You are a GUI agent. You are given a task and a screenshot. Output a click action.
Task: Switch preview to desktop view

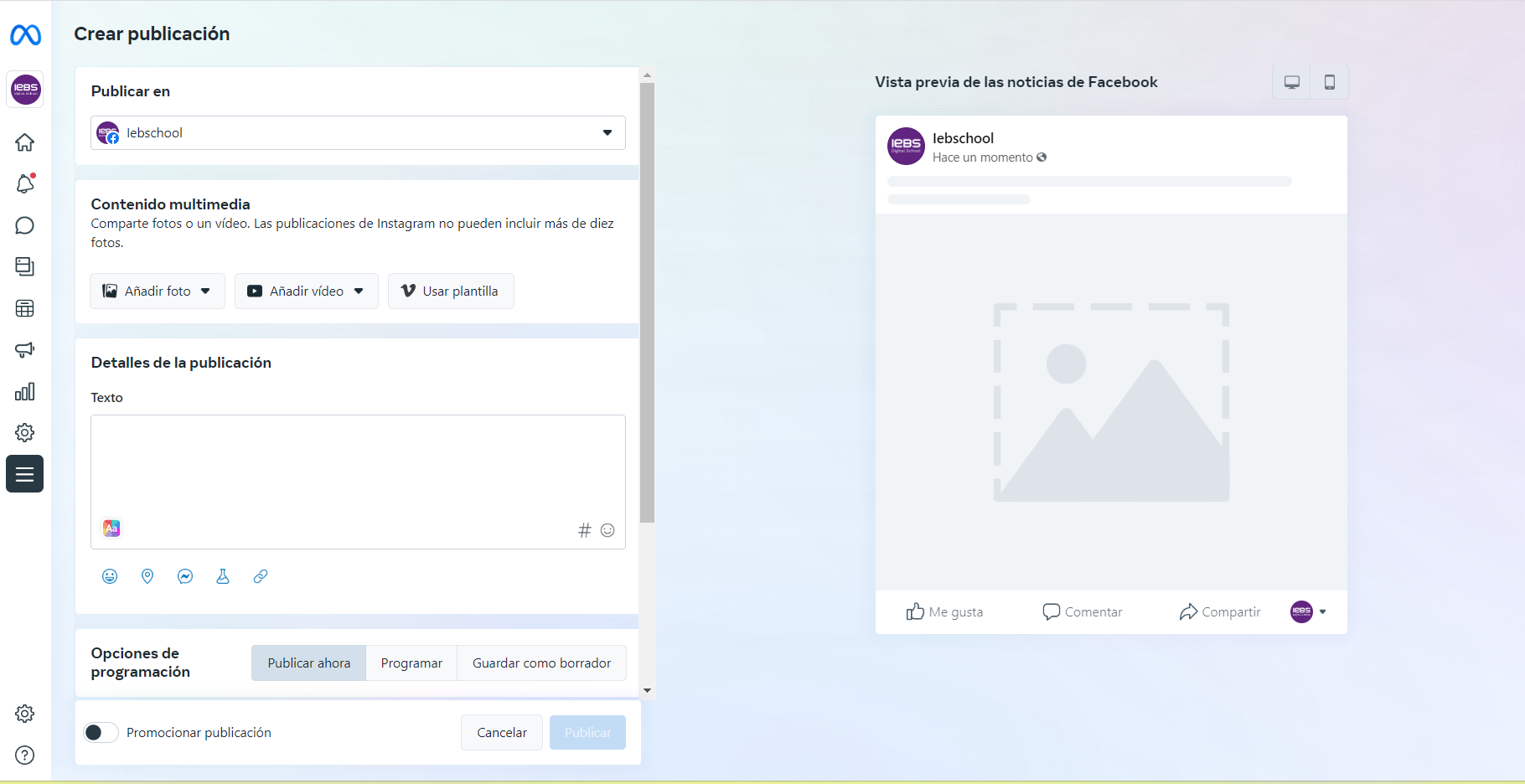[x=1291, y=82]
